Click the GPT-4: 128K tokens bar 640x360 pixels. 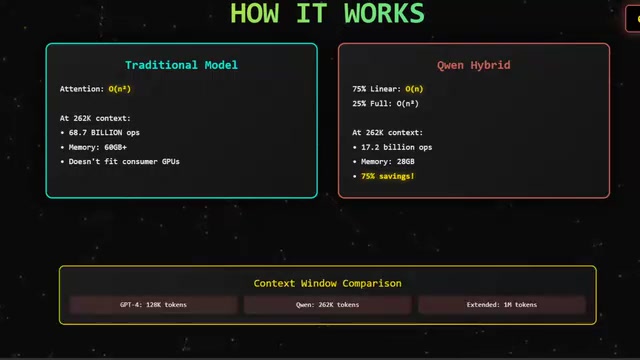[153, 305]
